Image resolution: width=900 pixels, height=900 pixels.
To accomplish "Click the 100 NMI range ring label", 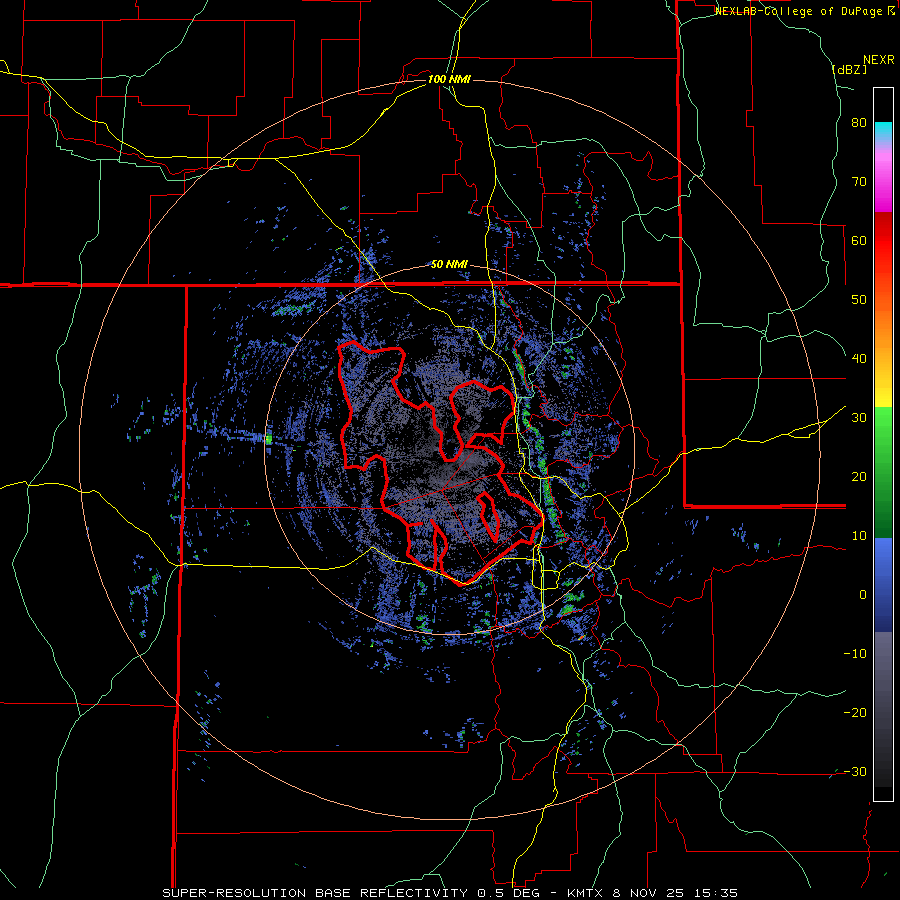I will tap(449, 79).
